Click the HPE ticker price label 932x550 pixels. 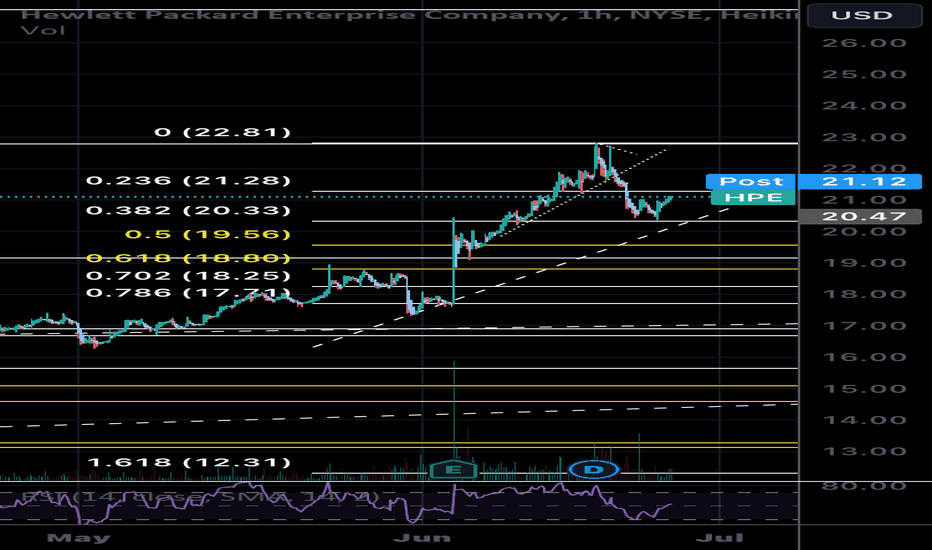pyautogui.click(x=753, y=197)
